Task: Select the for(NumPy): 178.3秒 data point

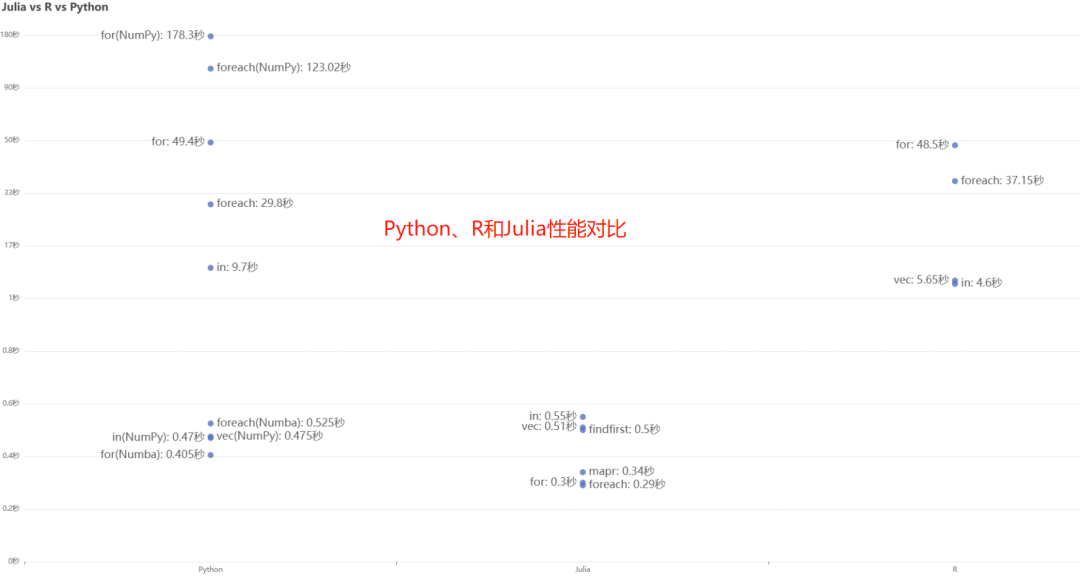Action: (209, 35)
